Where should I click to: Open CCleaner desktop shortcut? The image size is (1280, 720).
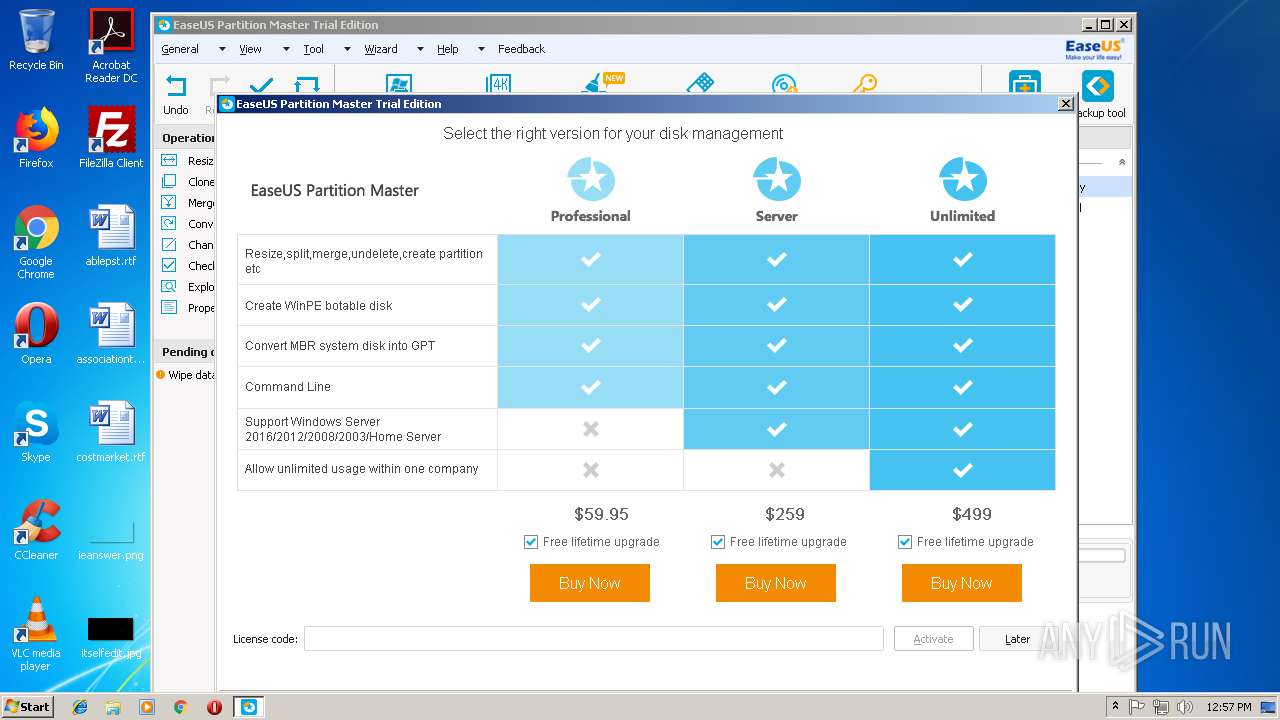point(36,530)
